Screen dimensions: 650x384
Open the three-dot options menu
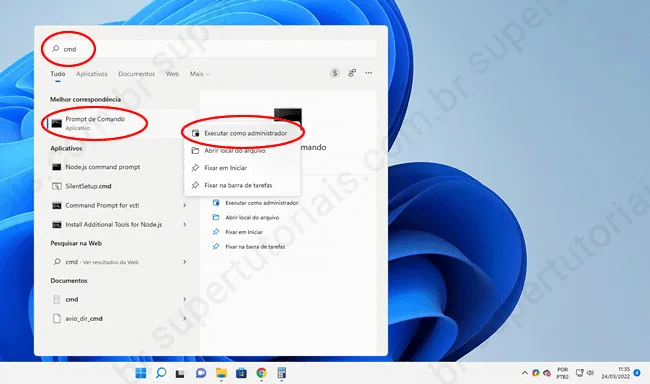click(x=369, y=73)
